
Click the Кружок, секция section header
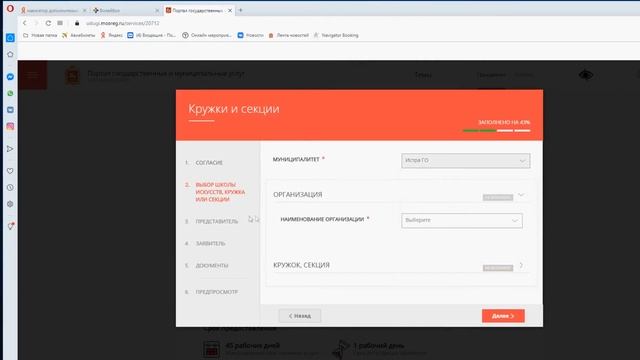[301, 265]
